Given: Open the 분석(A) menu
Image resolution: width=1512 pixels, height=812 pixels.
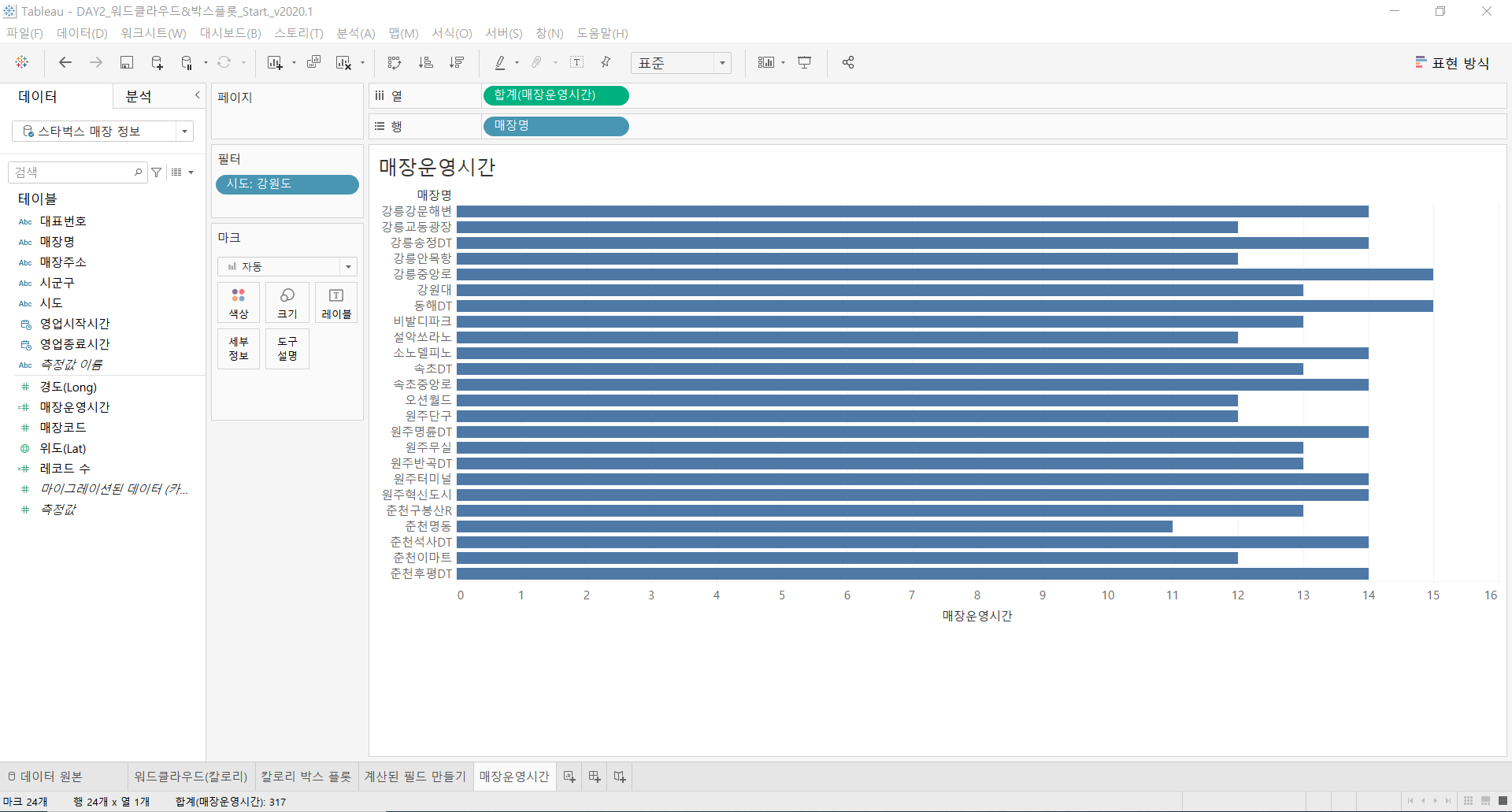Looking at the screenshot, I should coord(356,33).
